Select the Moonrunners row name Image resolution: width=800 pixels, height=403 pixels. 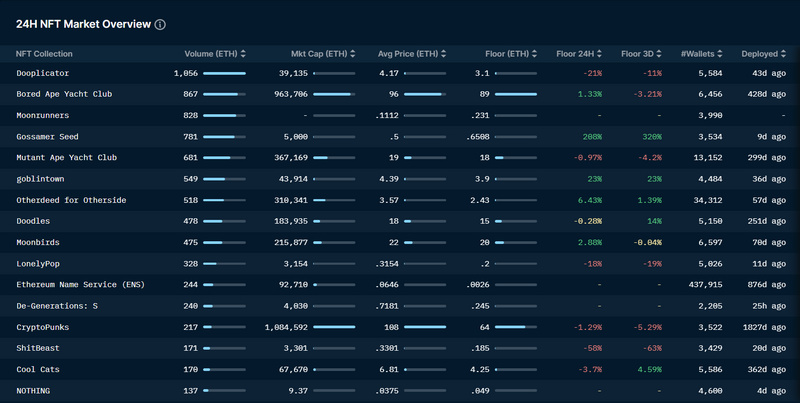coord(41,115)
